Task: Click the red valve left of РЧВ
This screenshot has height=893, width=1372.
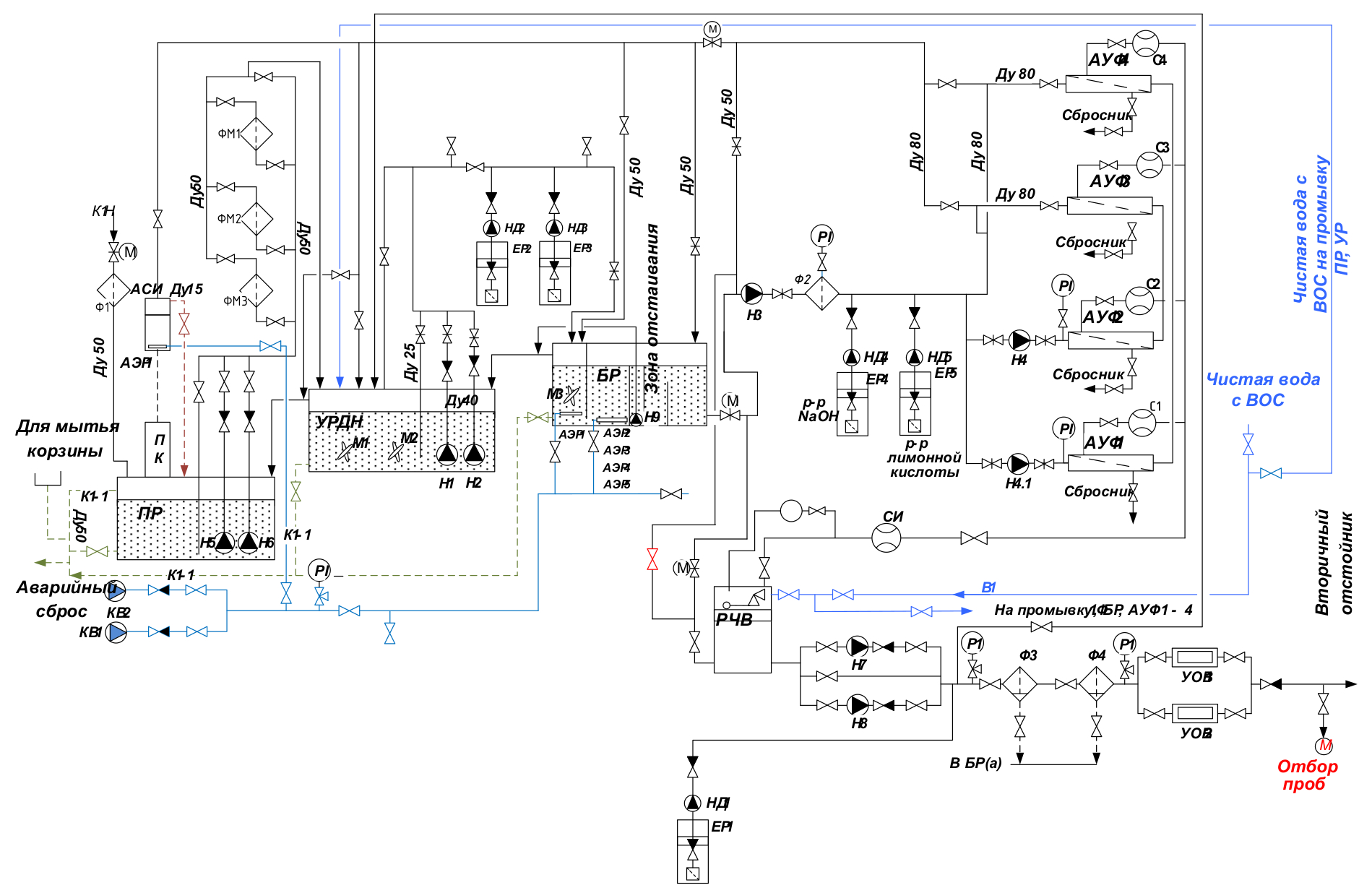Action: click(x=652, y=559)
